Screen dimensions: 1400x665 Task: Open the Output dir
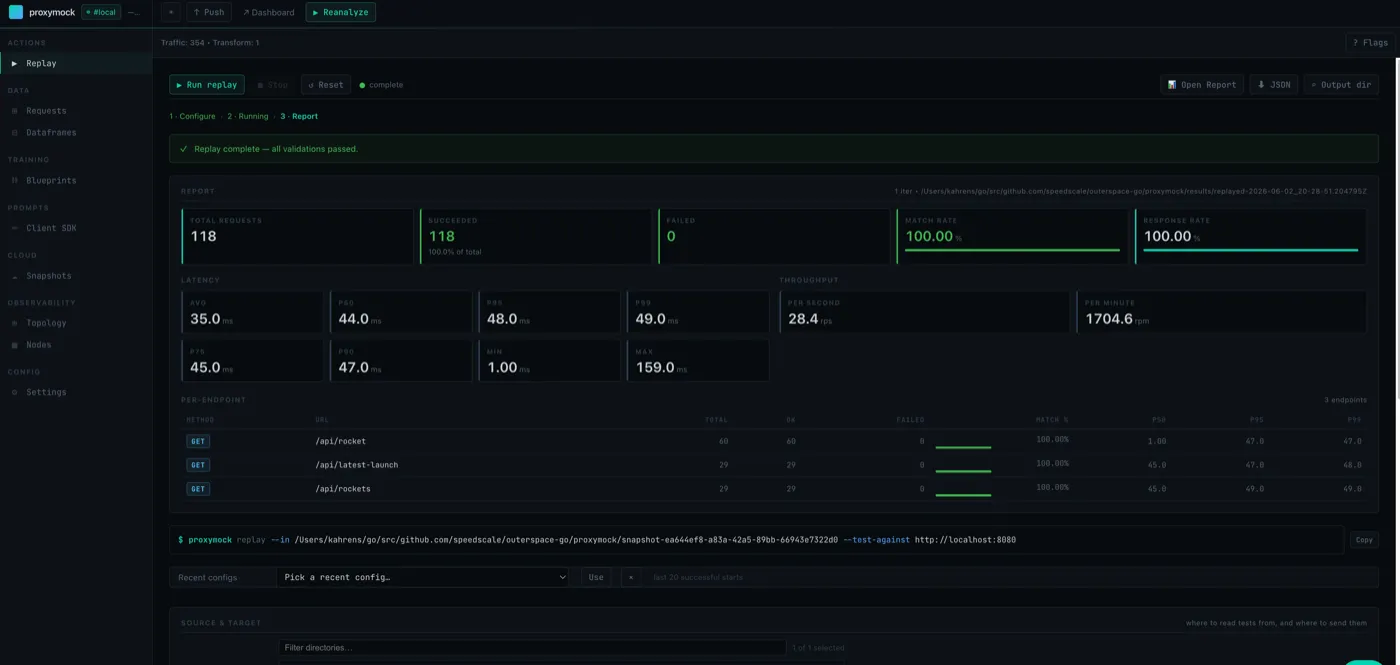(x=1341, y=85)
